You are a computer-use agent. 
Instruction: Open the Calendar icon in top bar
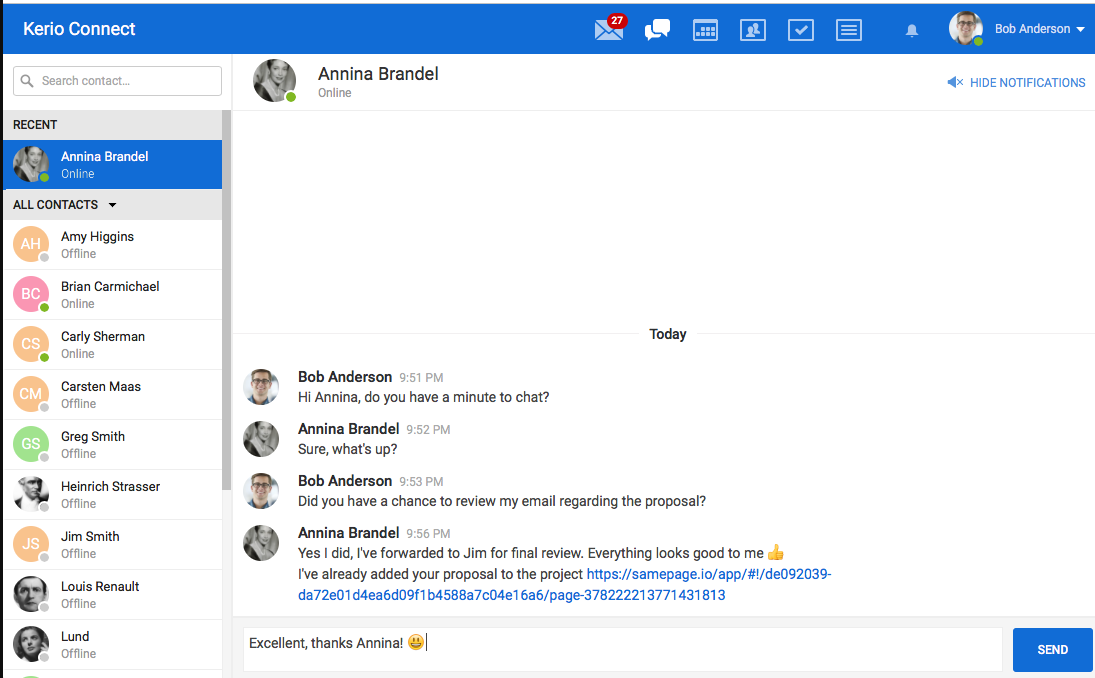[x=705, y=30]
